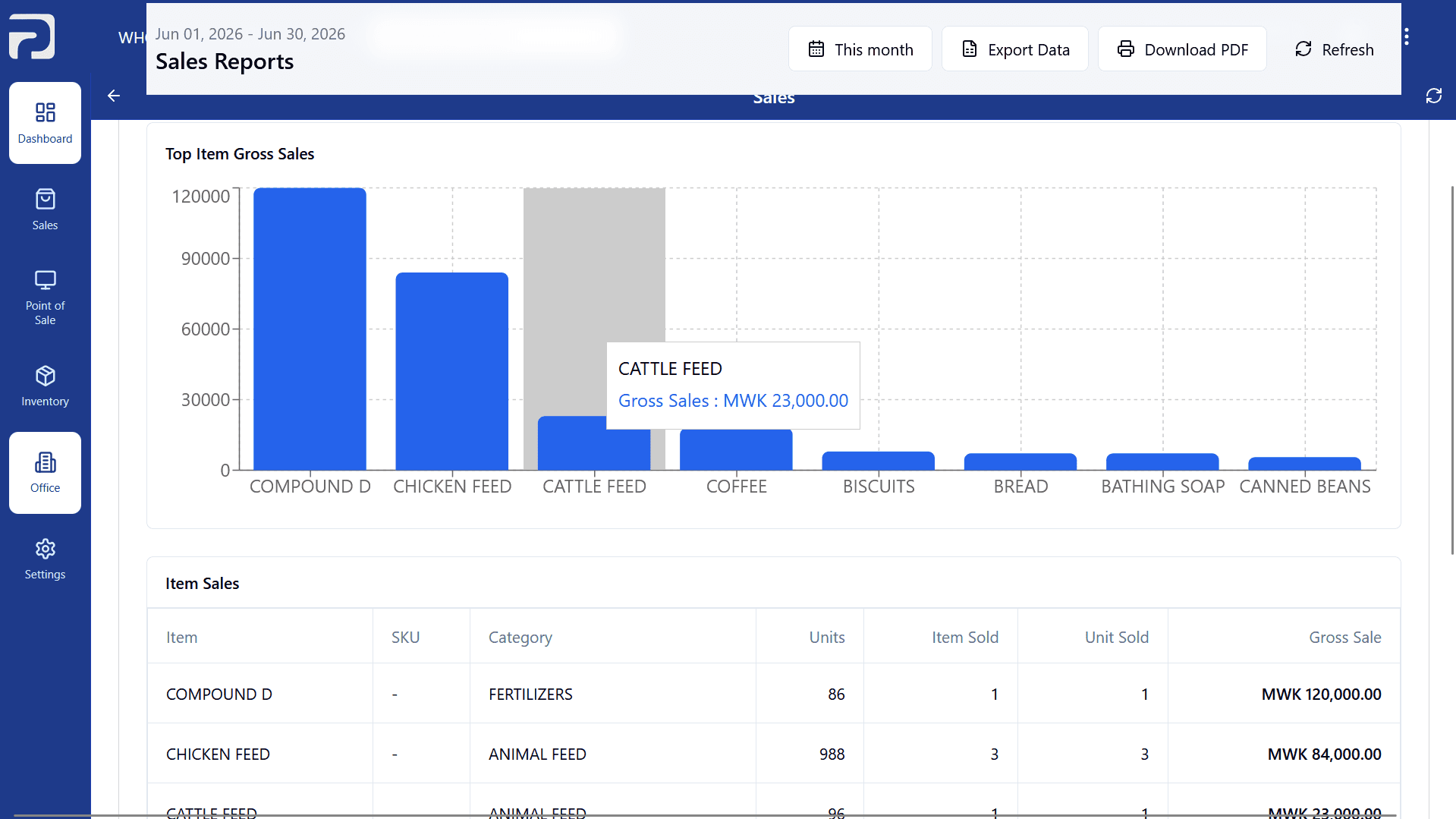Click the CANNED BEANS bar in chart
Viewport: 1456px width, 819px height.
(1304, 464)
